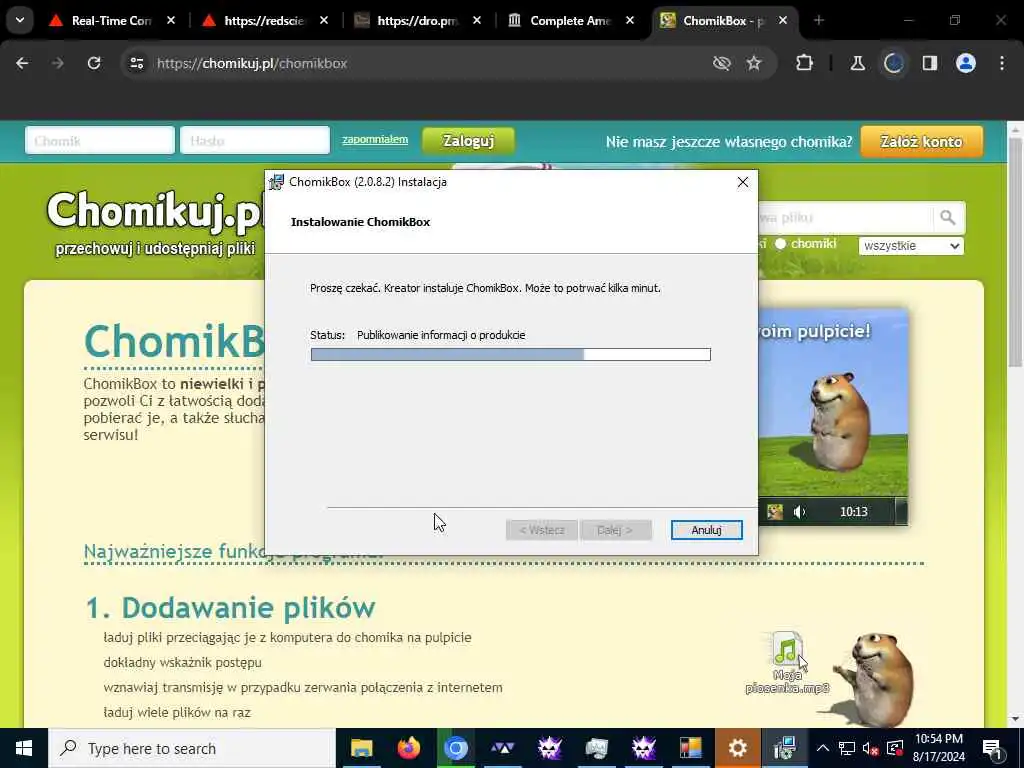Viewport: 1024px width, 768px height.
Task: Bookmark this page with star icon
Action: coord(754,63)
